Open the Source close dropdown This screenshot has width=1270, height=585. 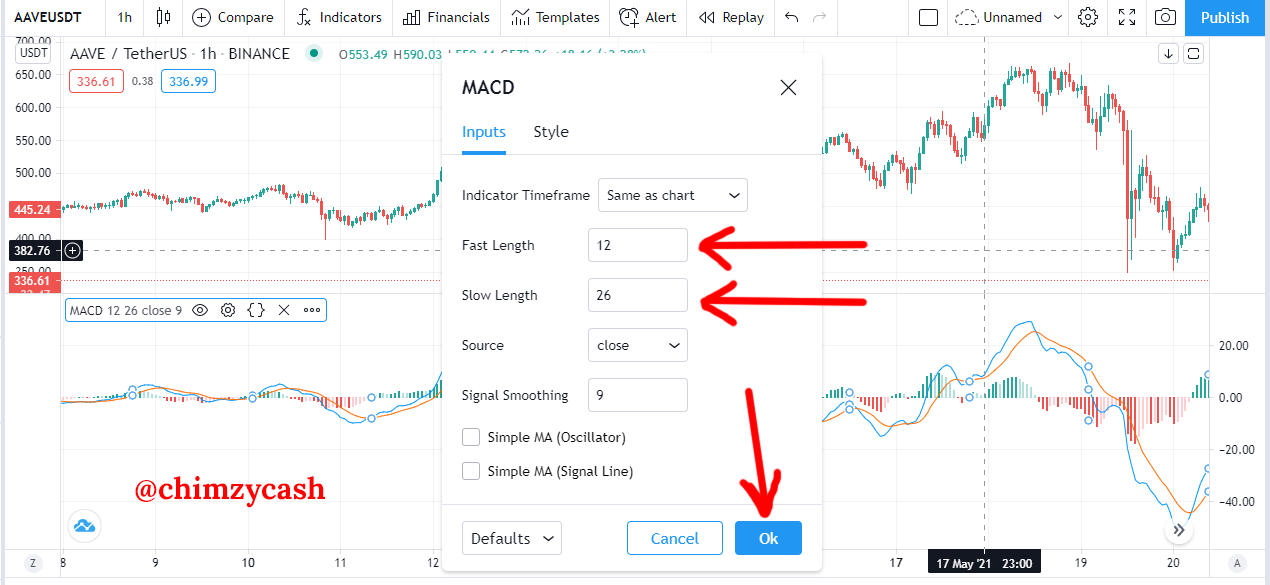(638, 345)
